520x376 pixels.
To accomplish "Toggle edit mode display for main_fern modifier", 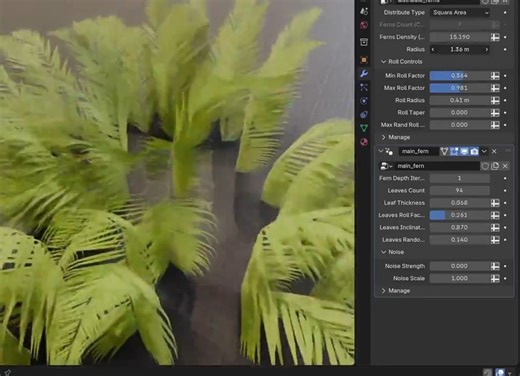I will (454, 151).
